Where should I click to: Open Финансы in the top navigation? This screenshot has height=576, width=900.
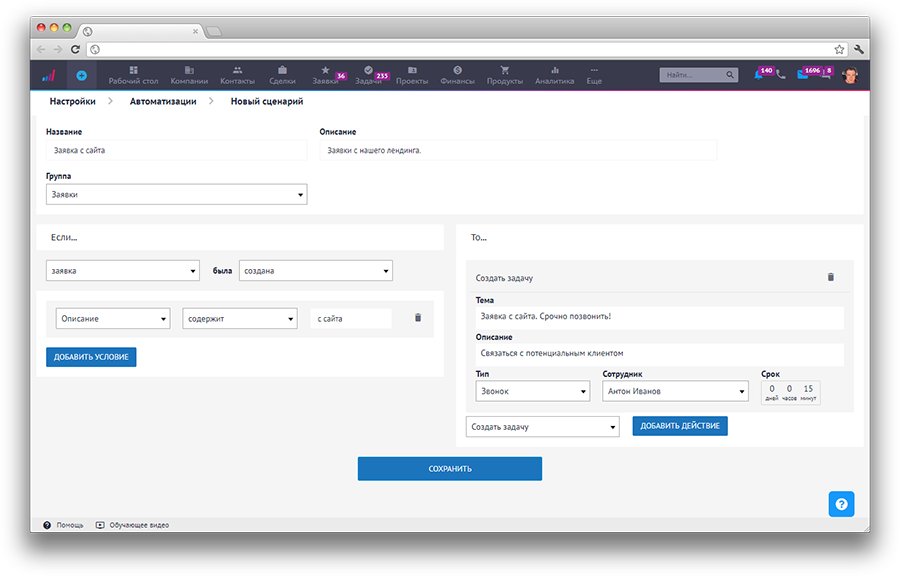[457, 75]
